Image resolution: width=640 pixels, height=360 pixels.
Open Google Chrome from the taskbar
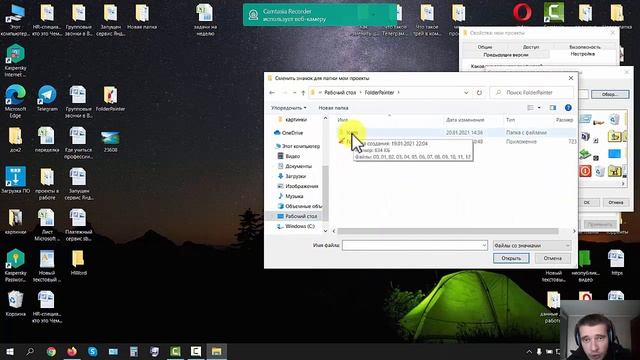[x=51, y=351]
